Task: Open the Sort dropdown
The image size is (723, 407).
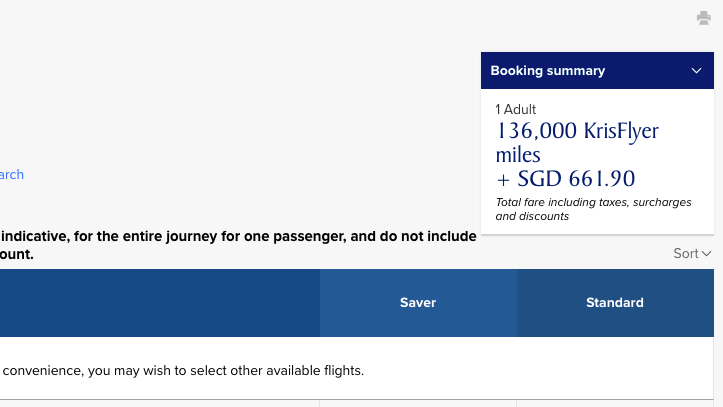Action: click(x=686, y=254)
